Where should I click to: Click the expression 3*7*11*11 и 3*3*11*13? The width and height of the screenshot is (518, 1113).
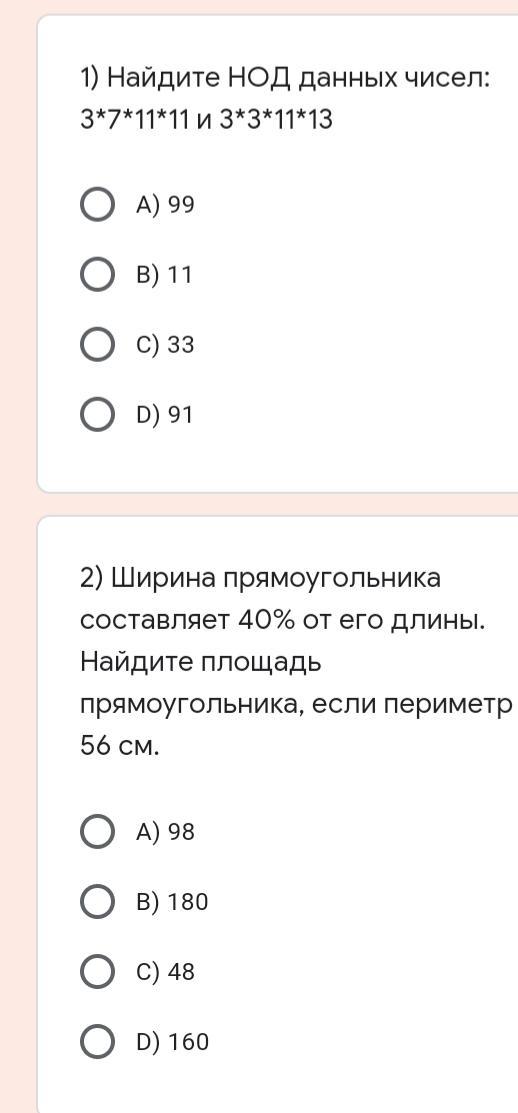coord(206,121)
